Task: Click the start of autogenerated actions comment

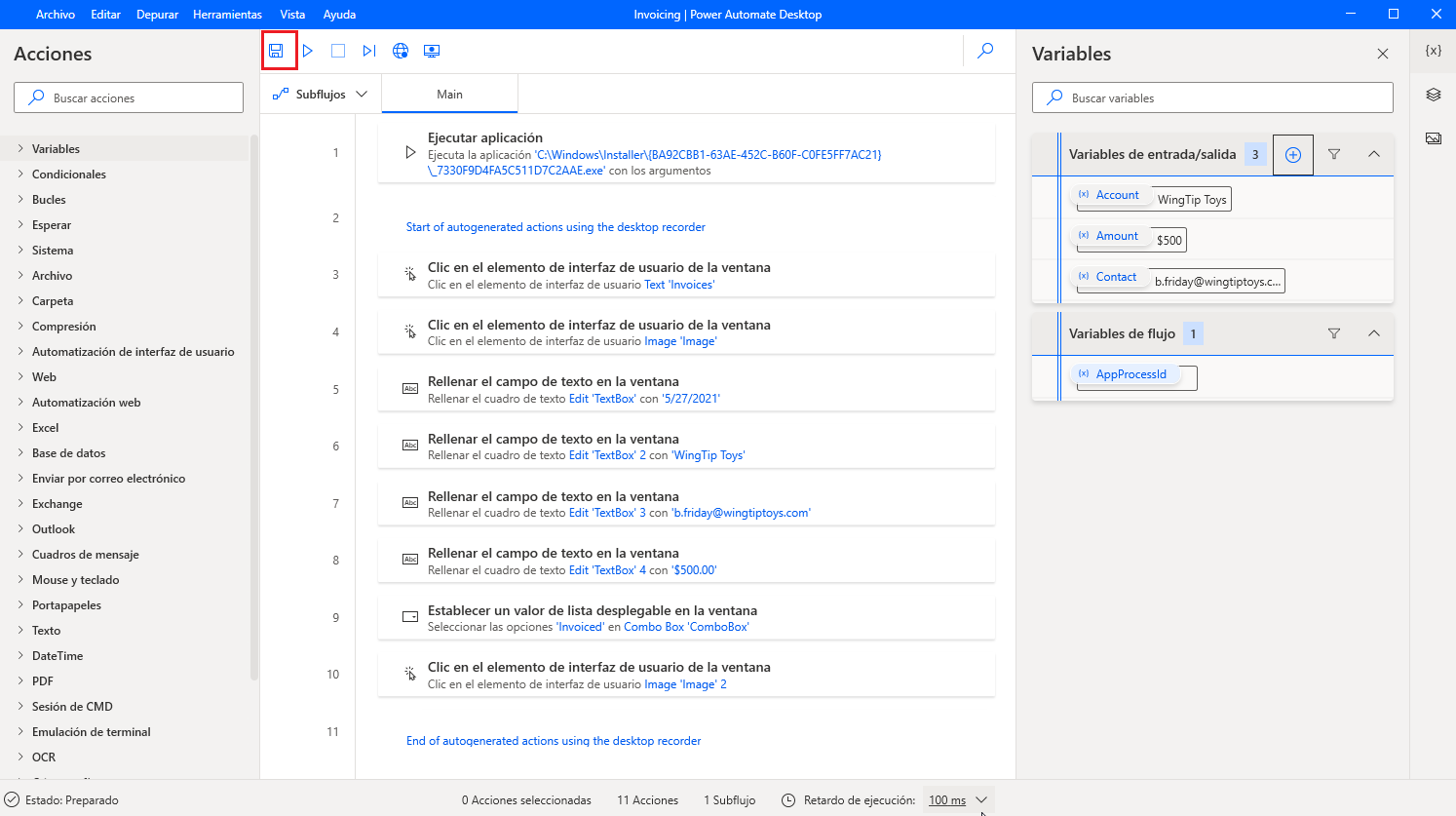Action: click(556, 227)
